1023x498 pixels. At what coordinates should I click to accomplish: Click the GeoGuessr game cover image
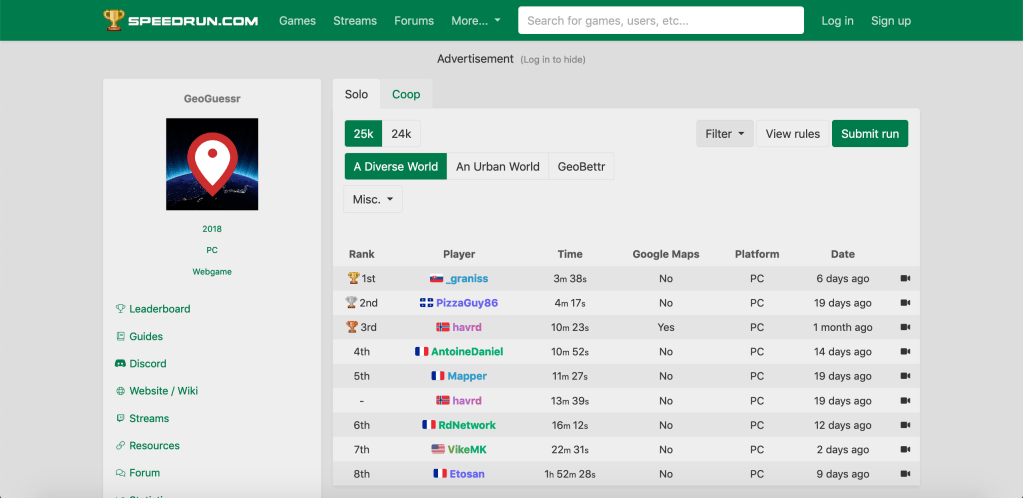[x=212, y=164]
